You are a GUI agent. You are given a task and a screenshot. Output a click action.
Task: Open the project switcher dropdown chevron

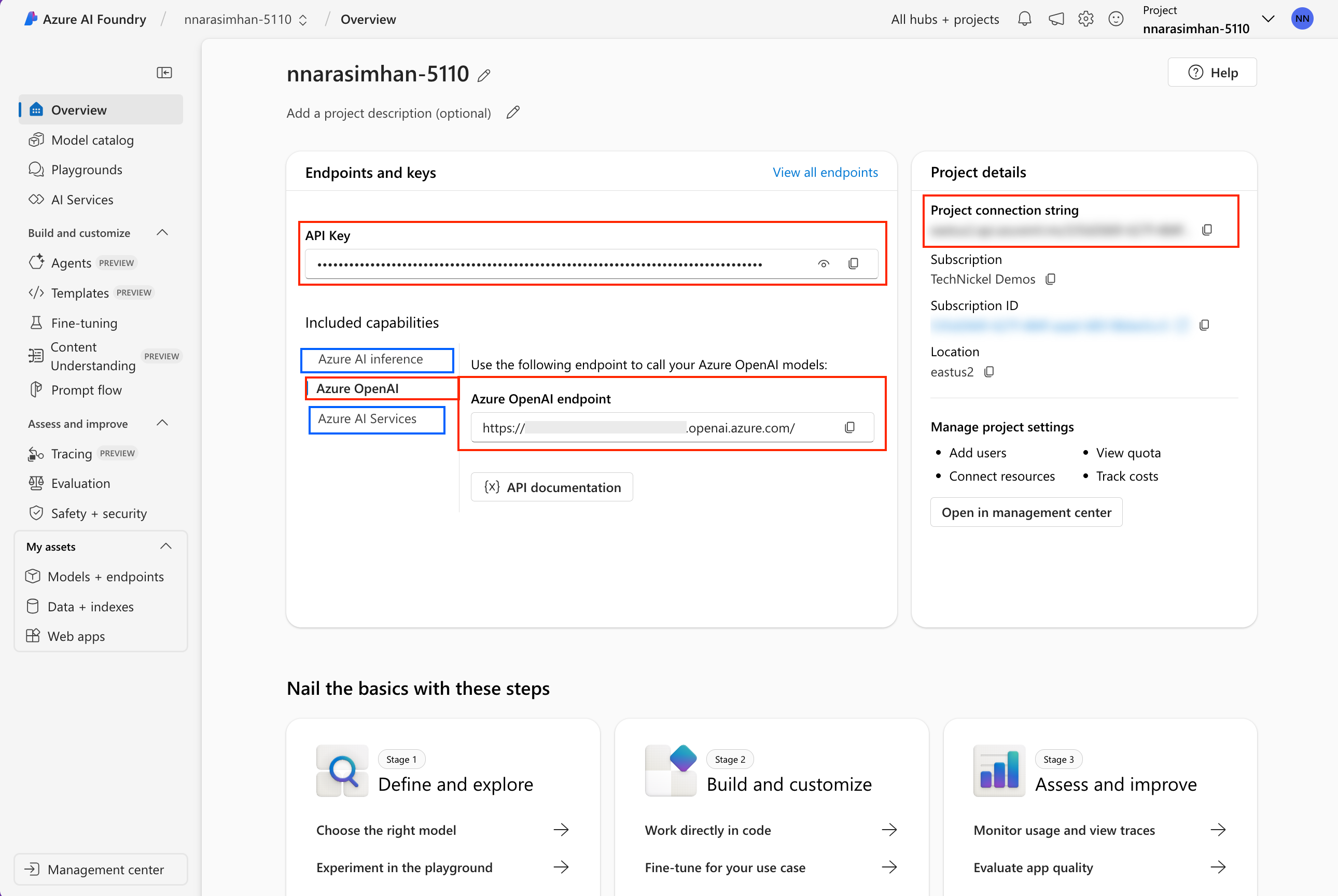coord(1269,19)
